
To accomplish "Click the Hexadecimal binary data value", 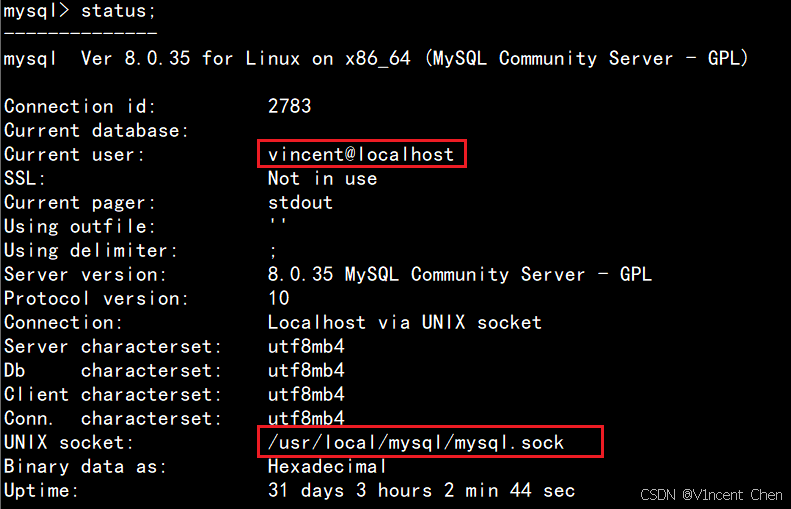I will [327, 466].
